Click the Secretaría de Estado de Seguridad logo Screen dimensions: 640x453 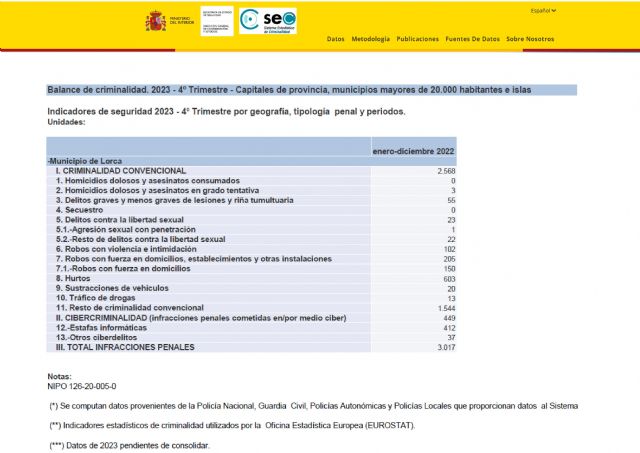216,21
